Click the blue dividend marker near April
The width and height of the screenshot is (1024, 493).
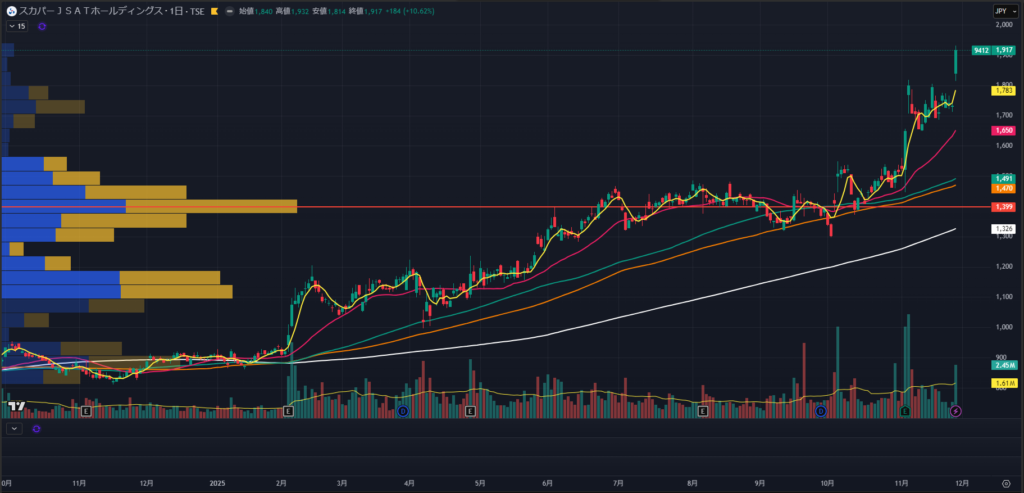point(402,411)
